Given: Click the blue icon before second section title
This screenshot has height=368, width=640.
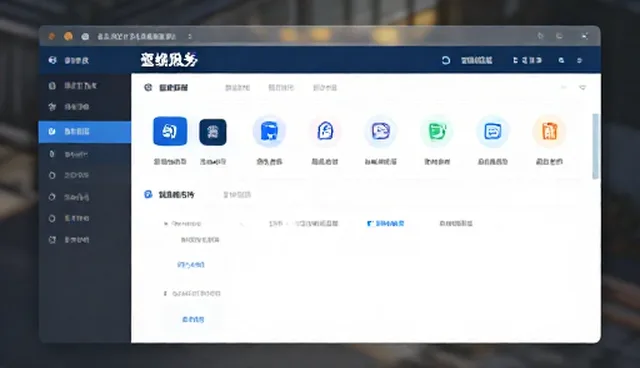Looking at the screenshot, I should coord(148,195).
